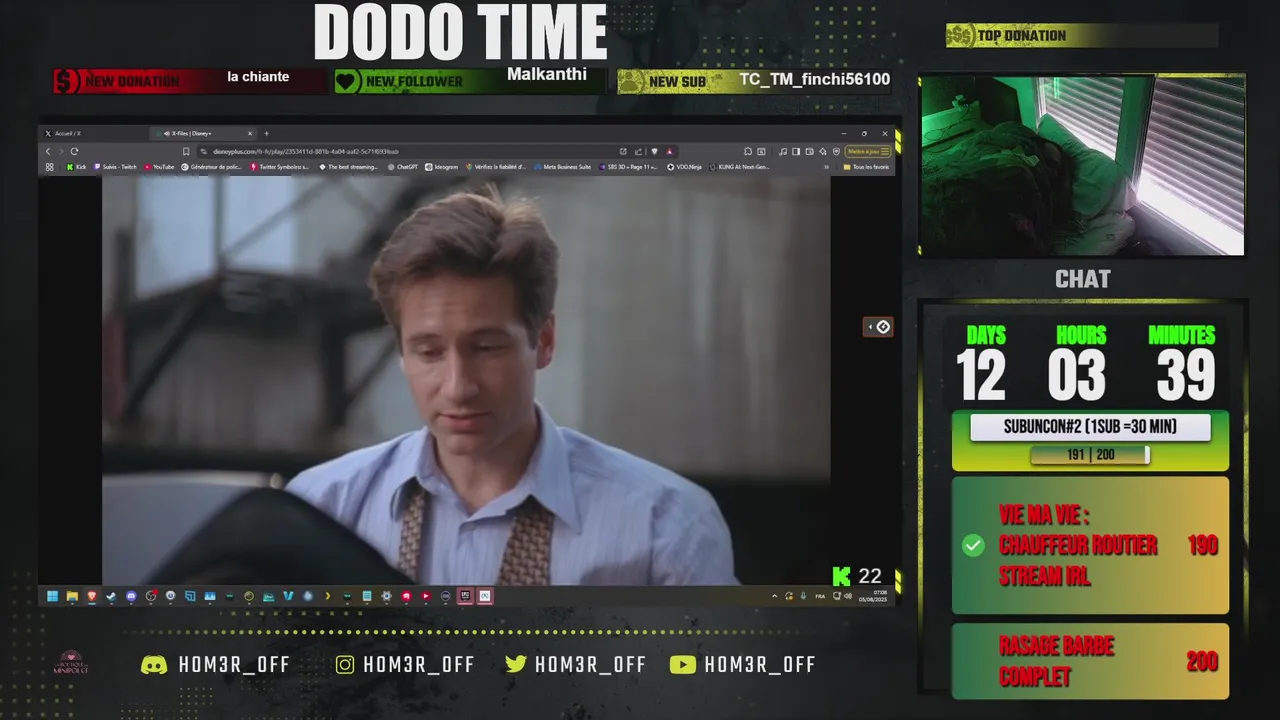Screen dimensions: 1280x720
Task: Open the browser hamburger menu
Action: [x=885, y=151]
